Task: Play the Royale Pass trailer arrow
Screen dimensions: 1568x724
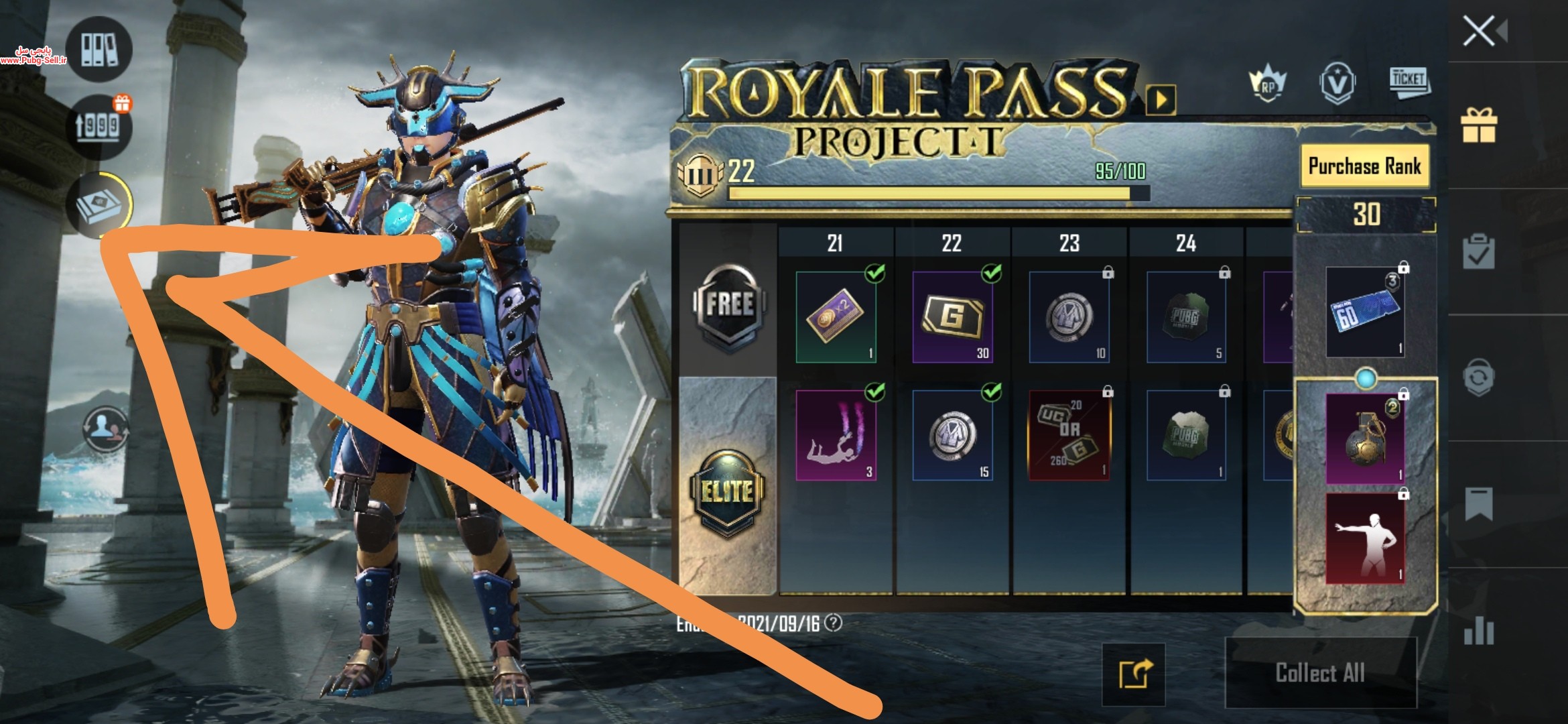Action: tap(1161, 101)
